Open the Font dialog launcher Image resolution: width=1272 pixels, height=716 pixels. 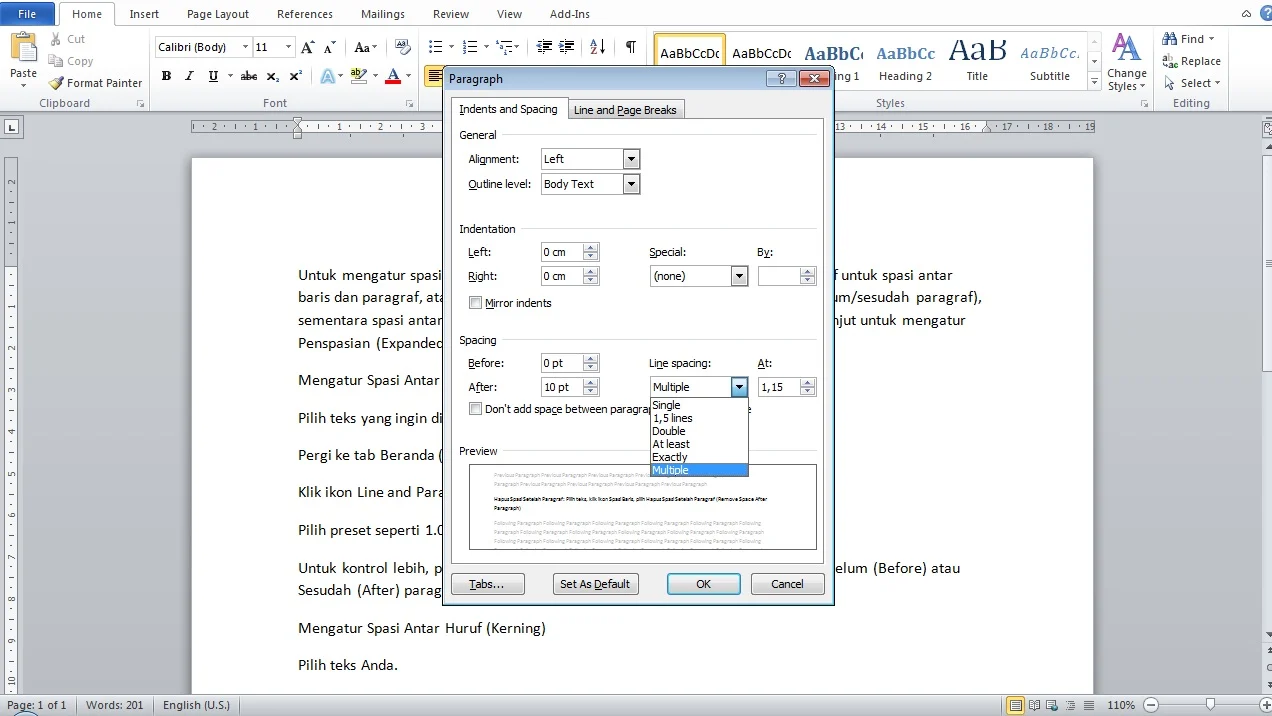pos(410,104)
